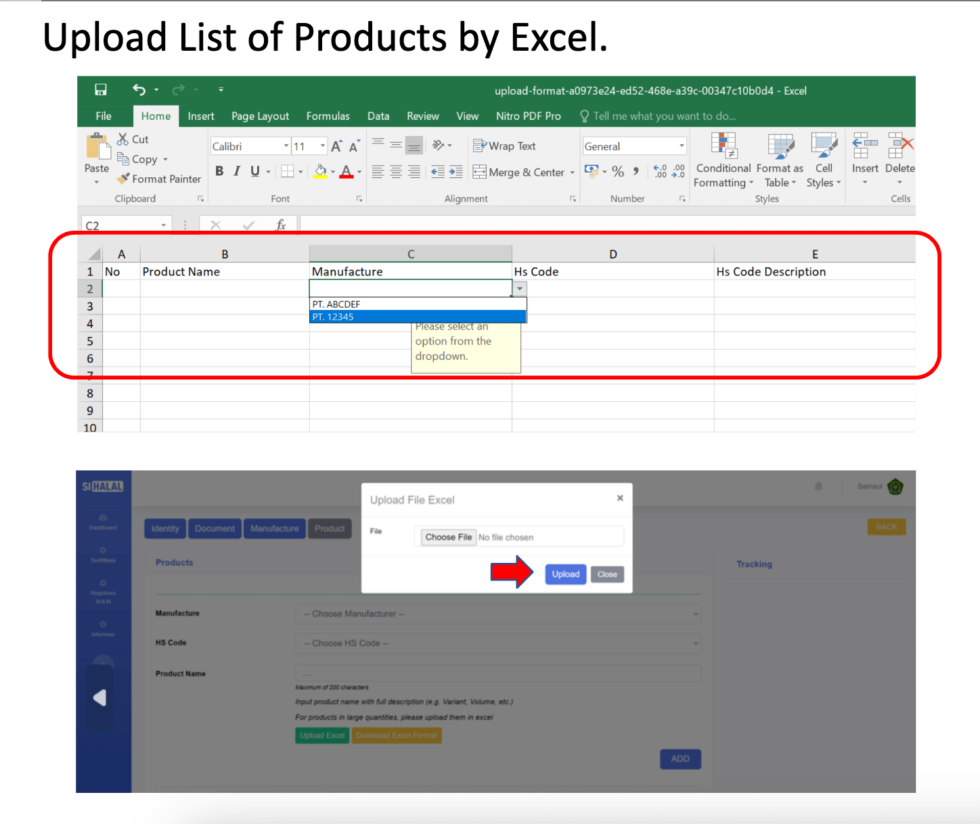Open Format as Table gallery
Image resolution: width=980 pixels, height=824 pixels.
[x=780, y=161]
